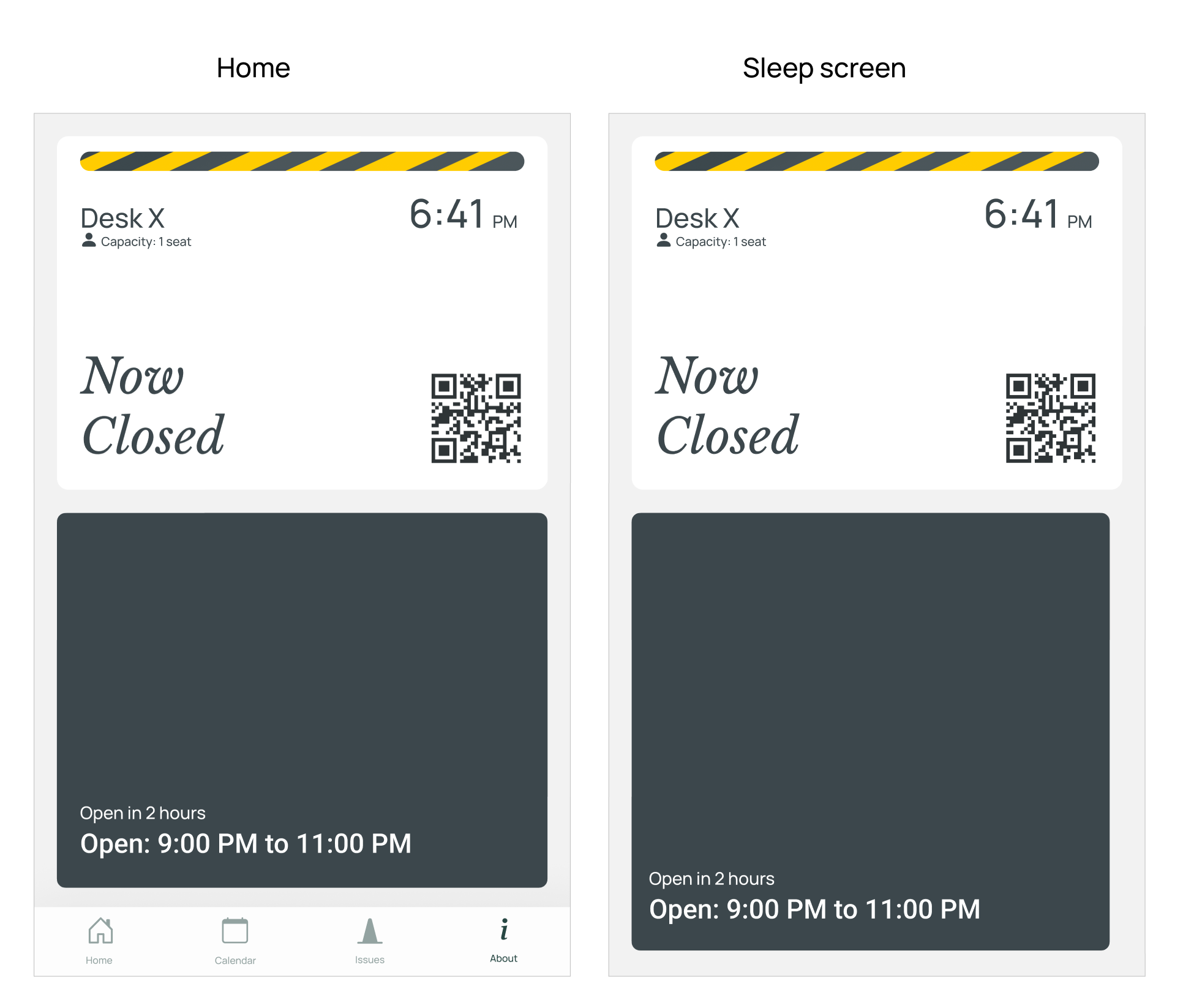
Task: Select the 'Desk X' title on the Sleep screen
Action: (697, 219)
